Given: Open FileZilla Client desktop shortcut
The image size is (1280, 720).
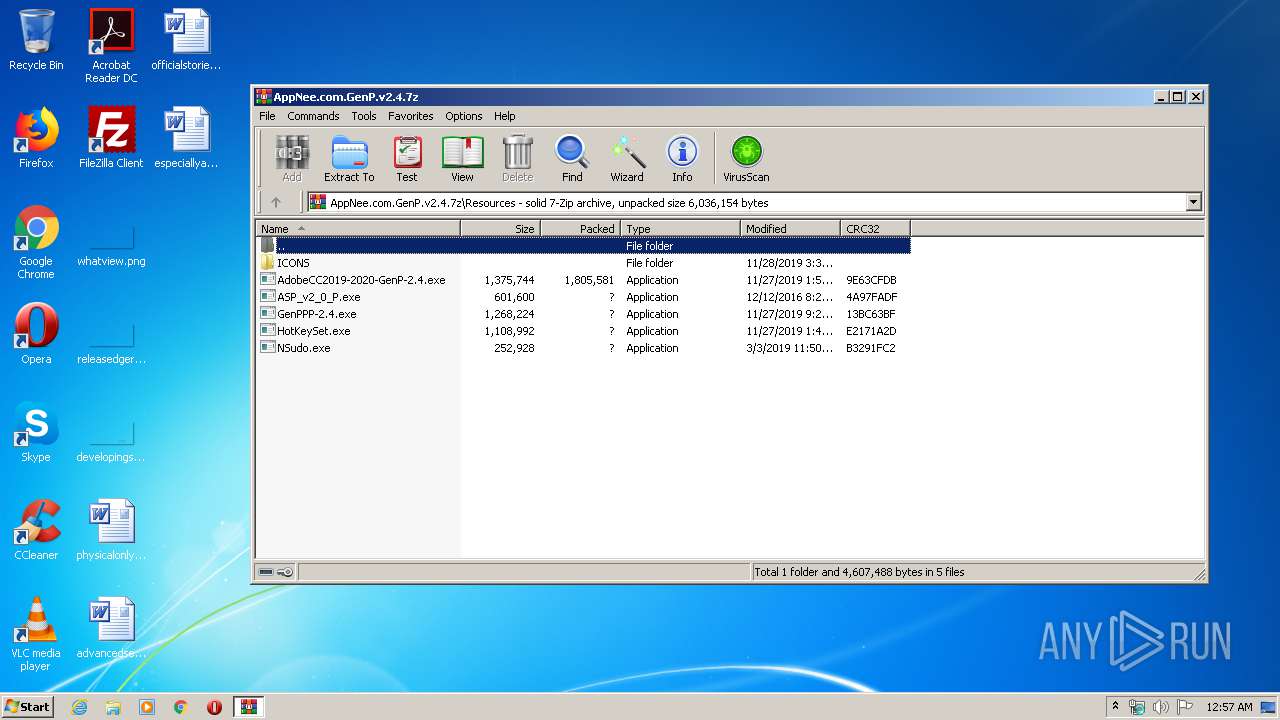Looking at the screenshot, I should [x=111, y=138].
